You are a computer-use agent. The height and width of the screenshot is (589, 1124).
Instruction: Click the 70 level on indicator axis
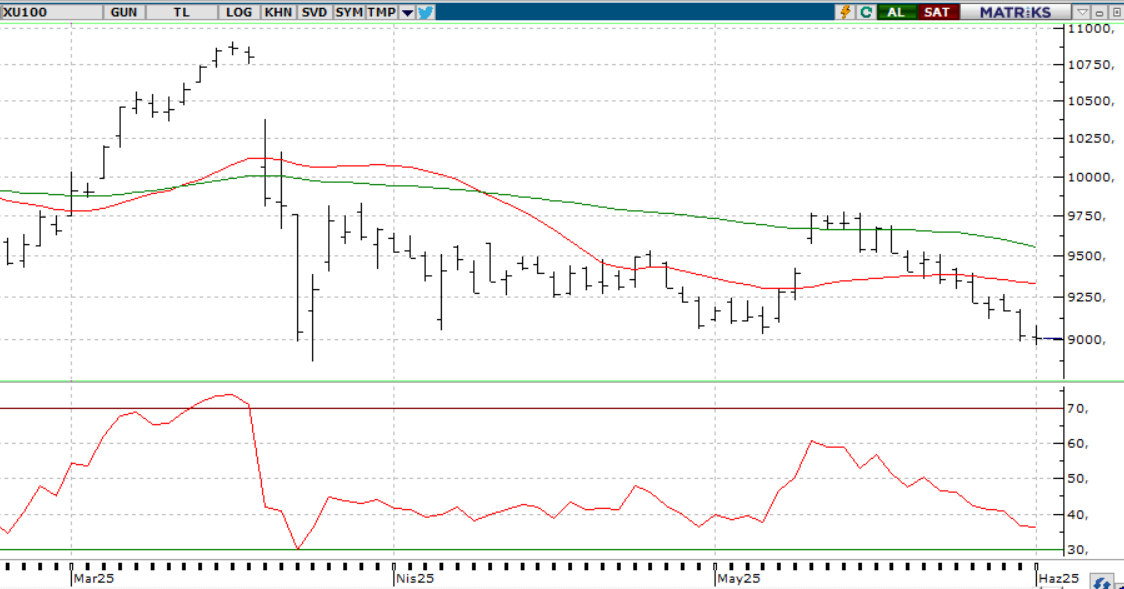(x=1078, y=408)
